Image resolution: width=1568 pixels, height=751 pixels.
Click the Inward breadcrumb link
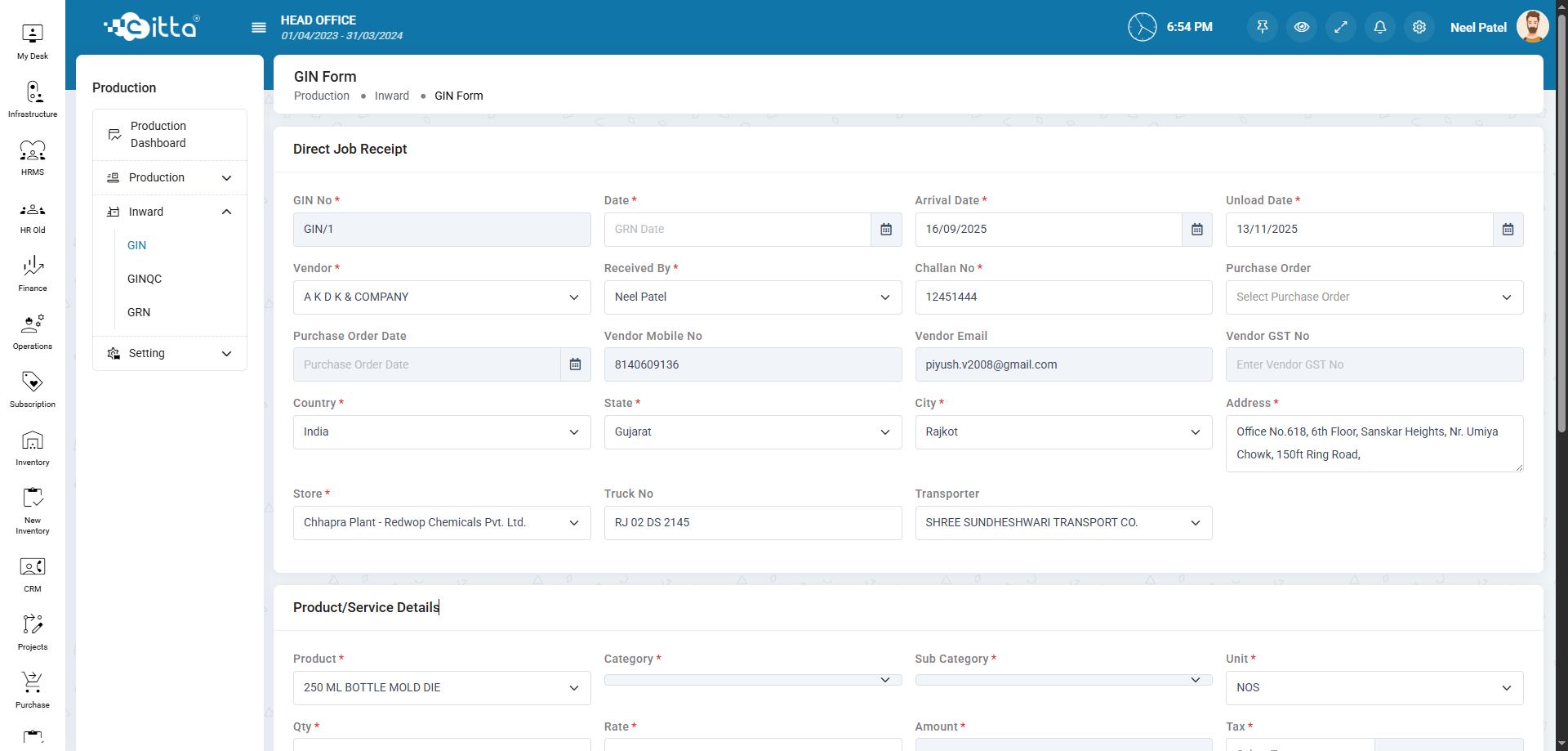click(x=391, y=96)
